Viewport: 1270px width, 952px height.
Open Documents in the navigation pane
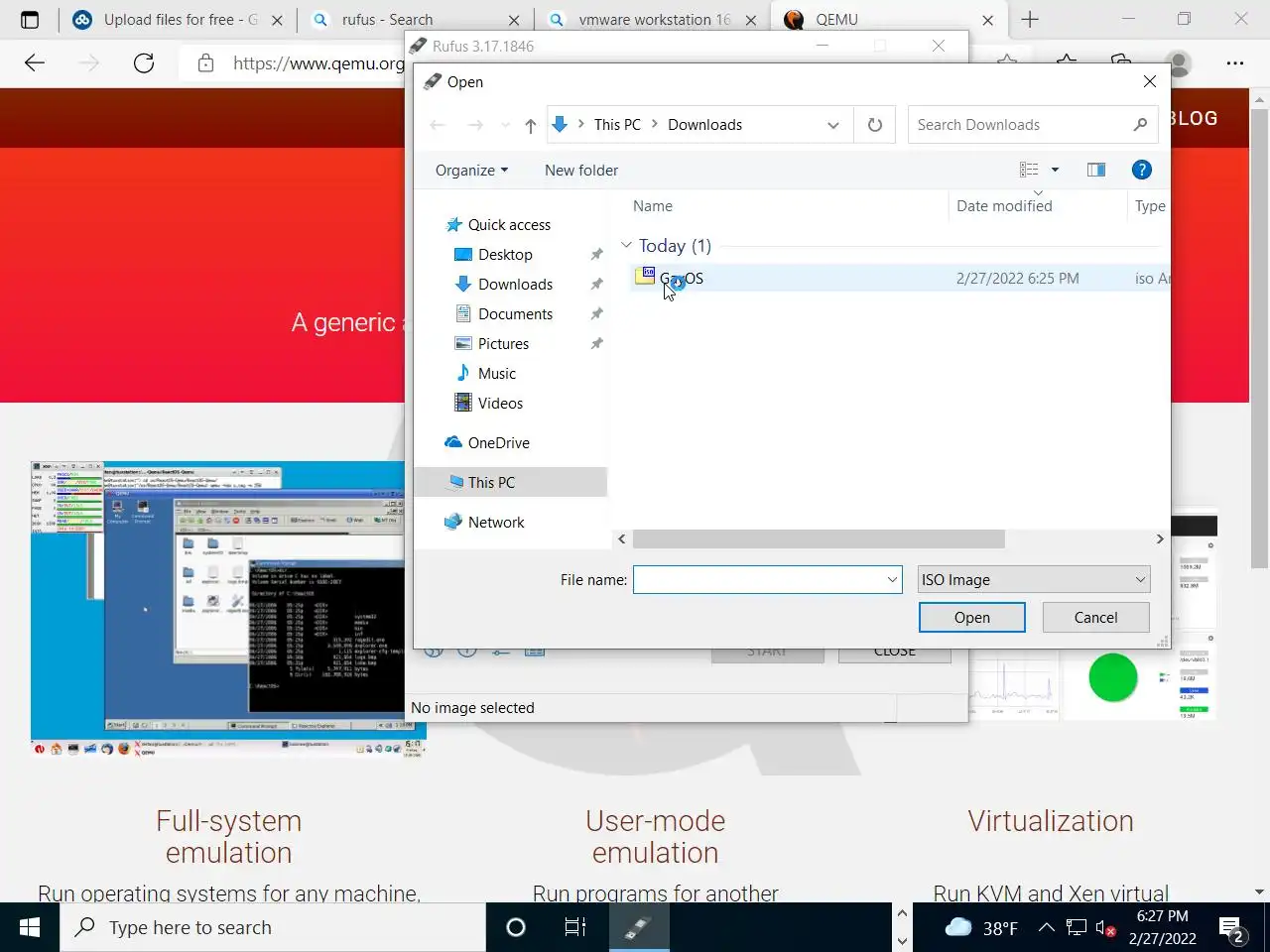(x=515, y=314)
